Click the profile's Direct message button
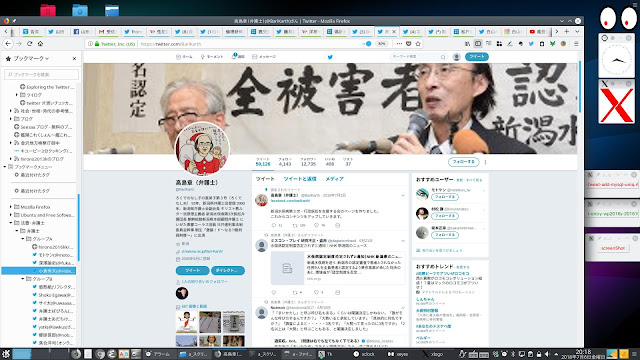The image size is (640, 360). 228,270
